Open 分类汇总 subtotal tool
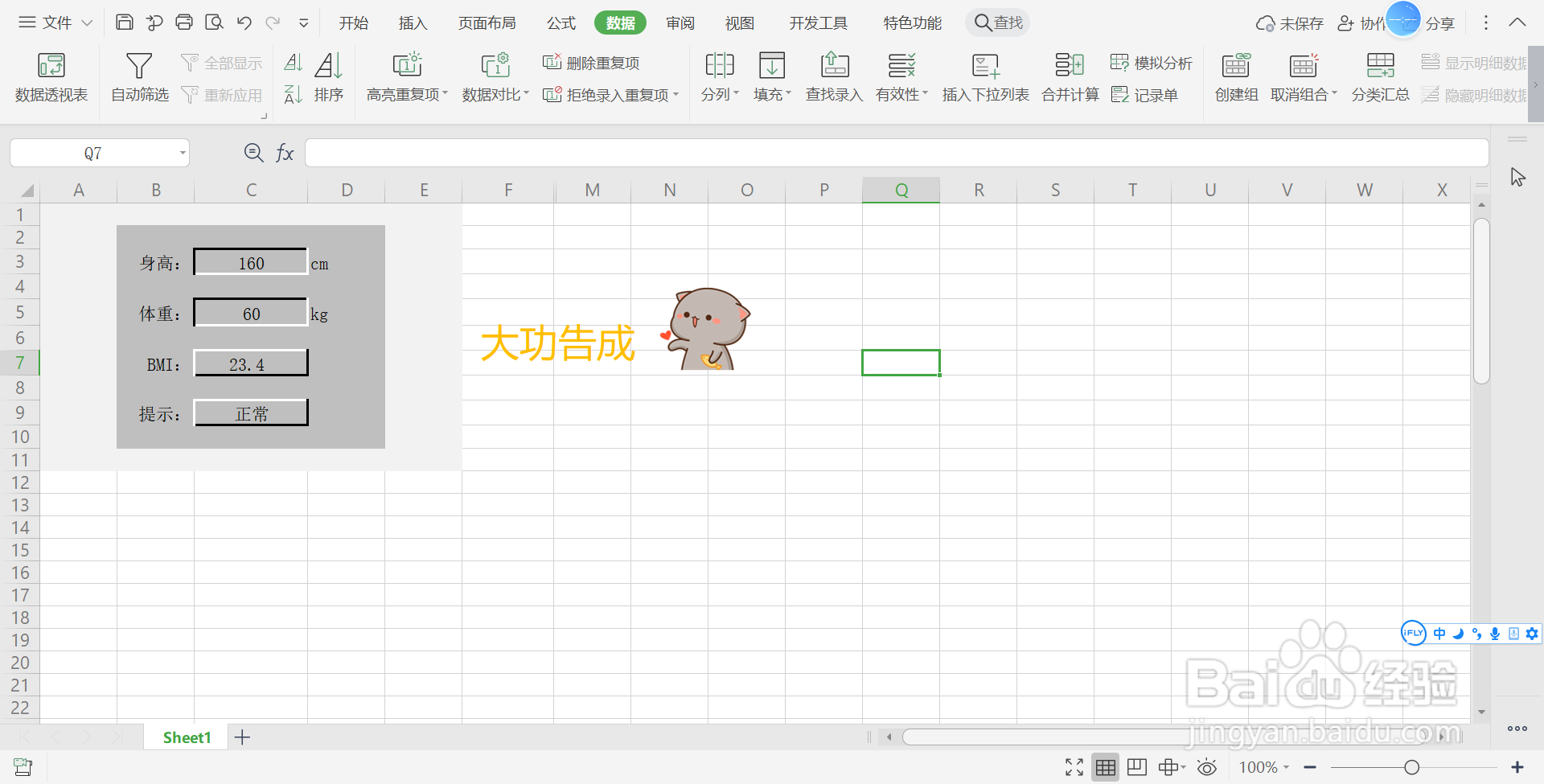Image resolution: width=1544 pixels, height=784 pixels. (1380, 77)
